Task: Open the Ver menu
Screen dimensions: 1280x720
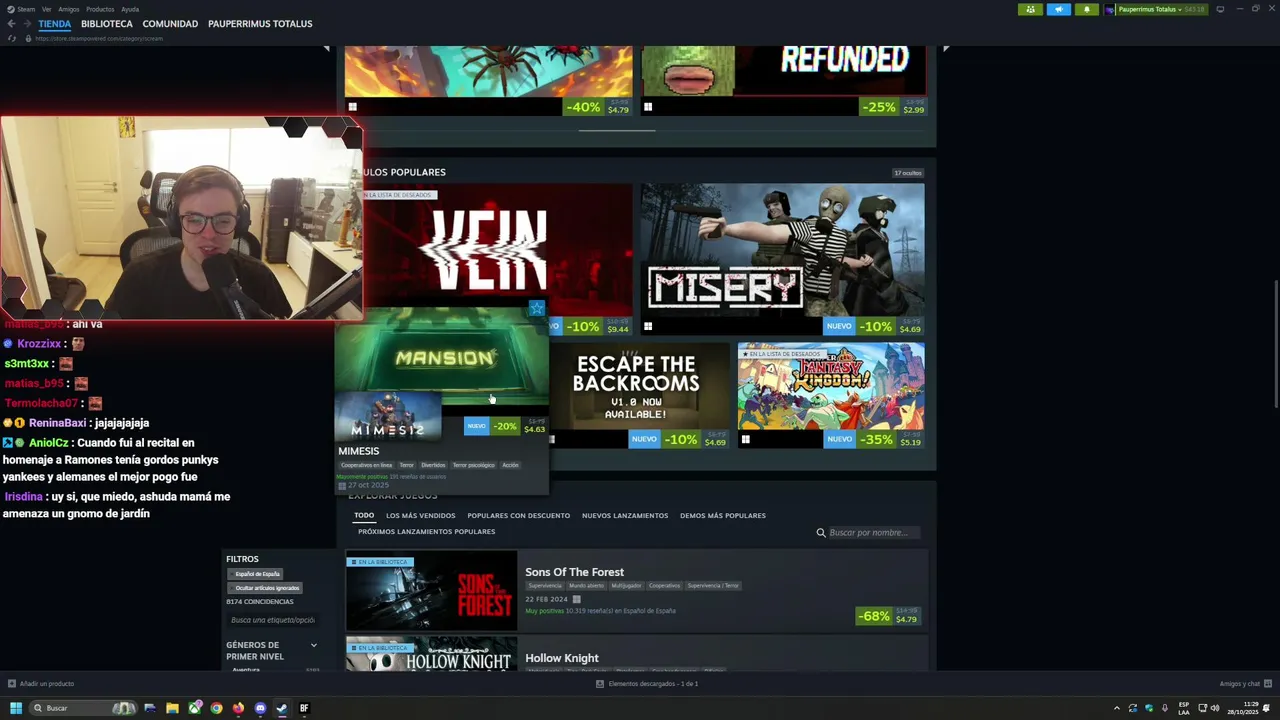Action: [x=46, y=9]
